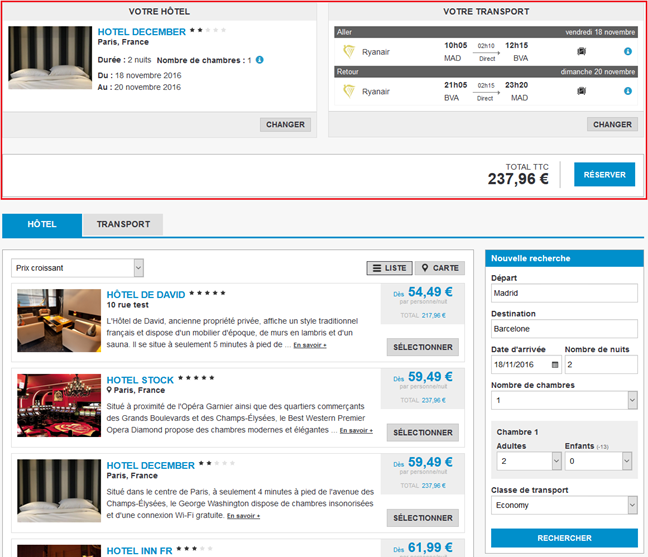648x557 pixels.
Task: Click info icon on outbound Ryanair flight
Action: 628,51
